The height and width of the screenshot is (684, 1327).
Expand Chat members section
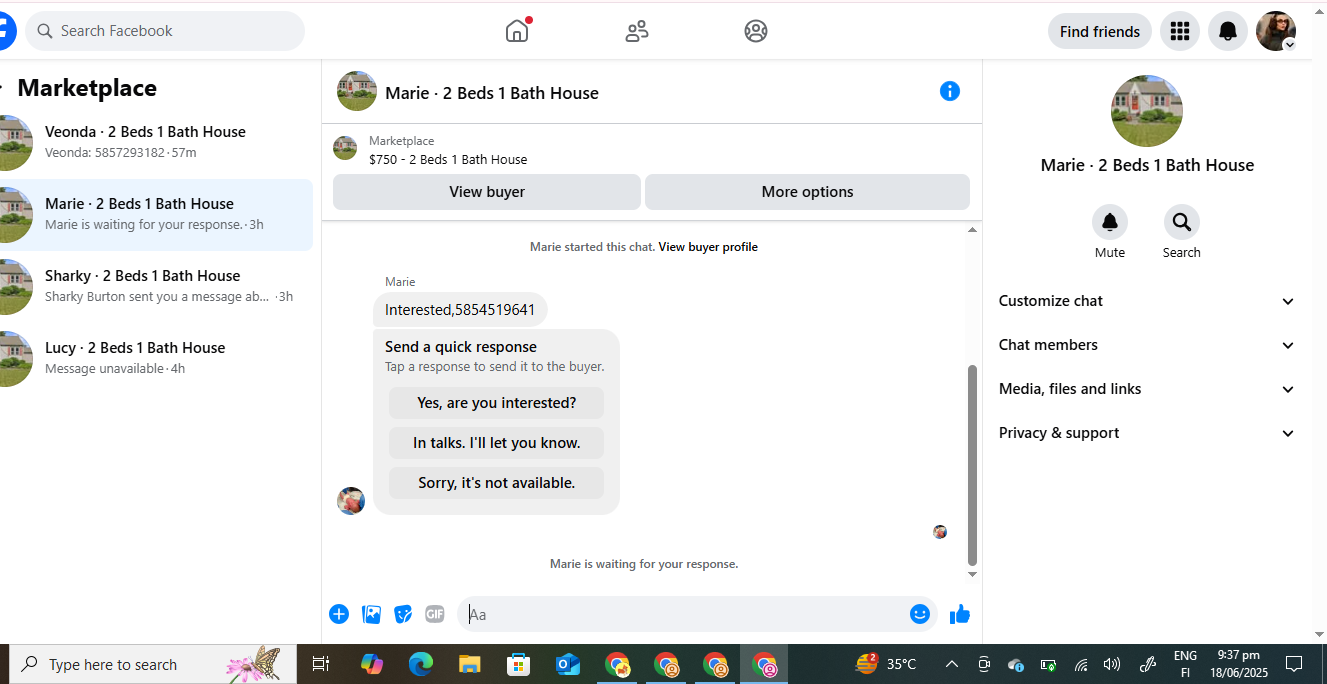(x=1147, y=345)
